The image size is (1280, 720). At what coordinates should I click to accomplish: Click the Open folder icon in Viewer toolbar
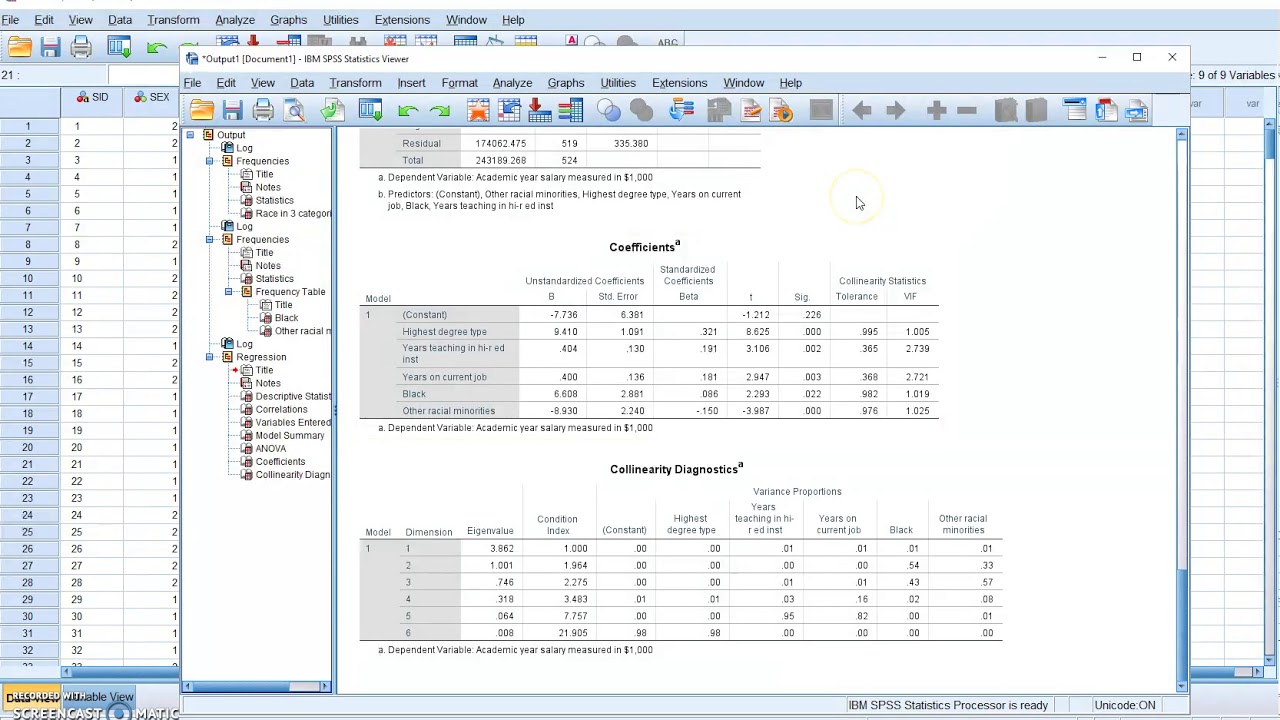(202, 111)
